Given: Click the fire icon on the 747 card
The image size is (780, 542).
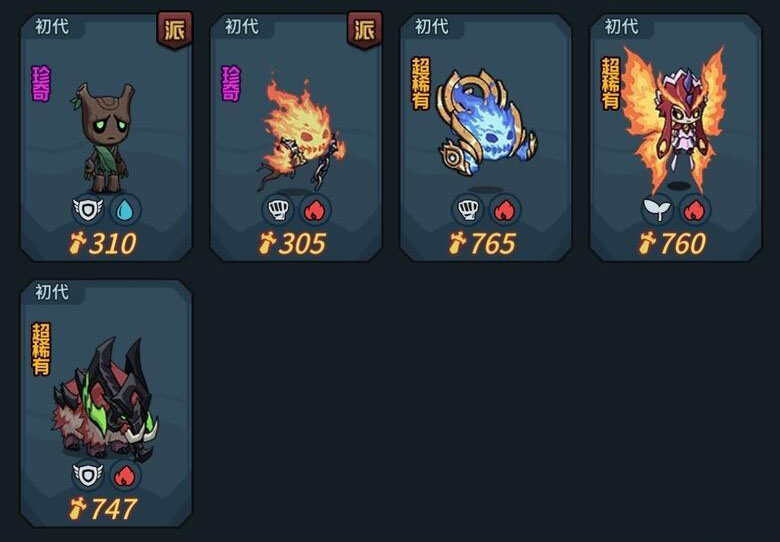Looking at the screenshot, I should tap(125, 475).
